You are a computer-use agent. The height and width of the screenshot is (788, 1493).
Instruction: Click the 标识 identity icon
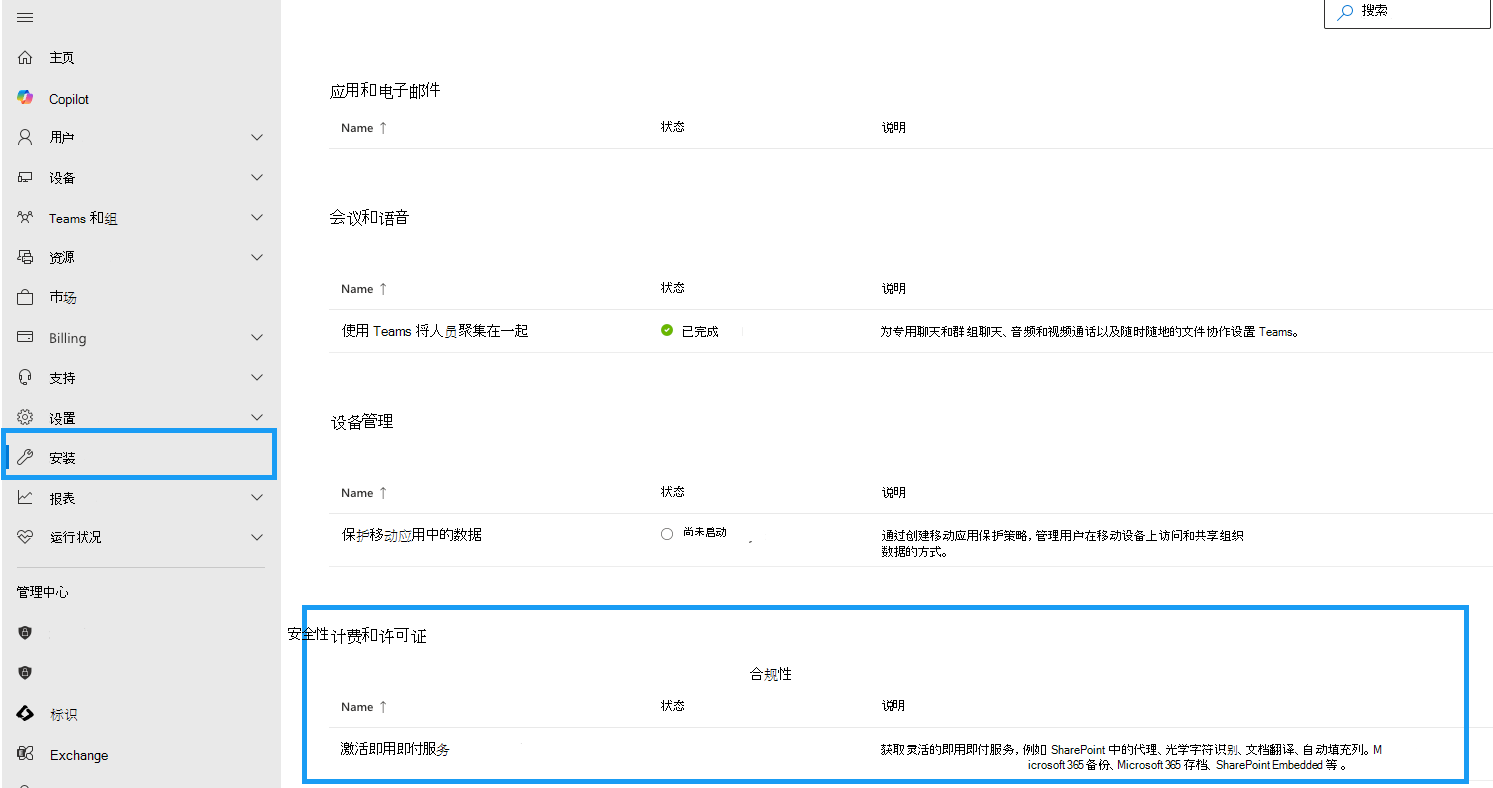pyautogui.click(x=25, y=713)
